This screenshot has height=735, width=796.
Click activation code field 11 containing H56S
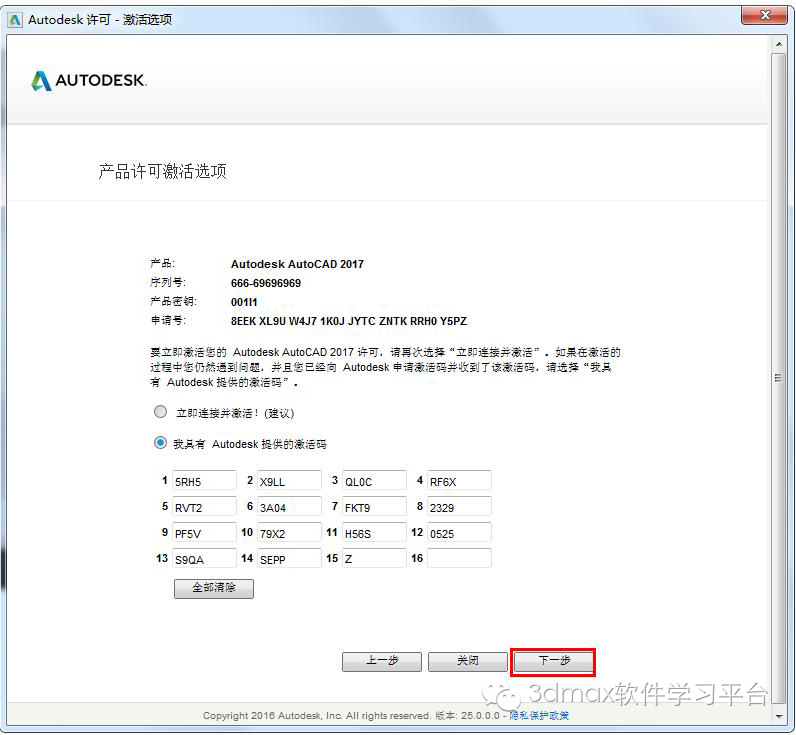375,532
